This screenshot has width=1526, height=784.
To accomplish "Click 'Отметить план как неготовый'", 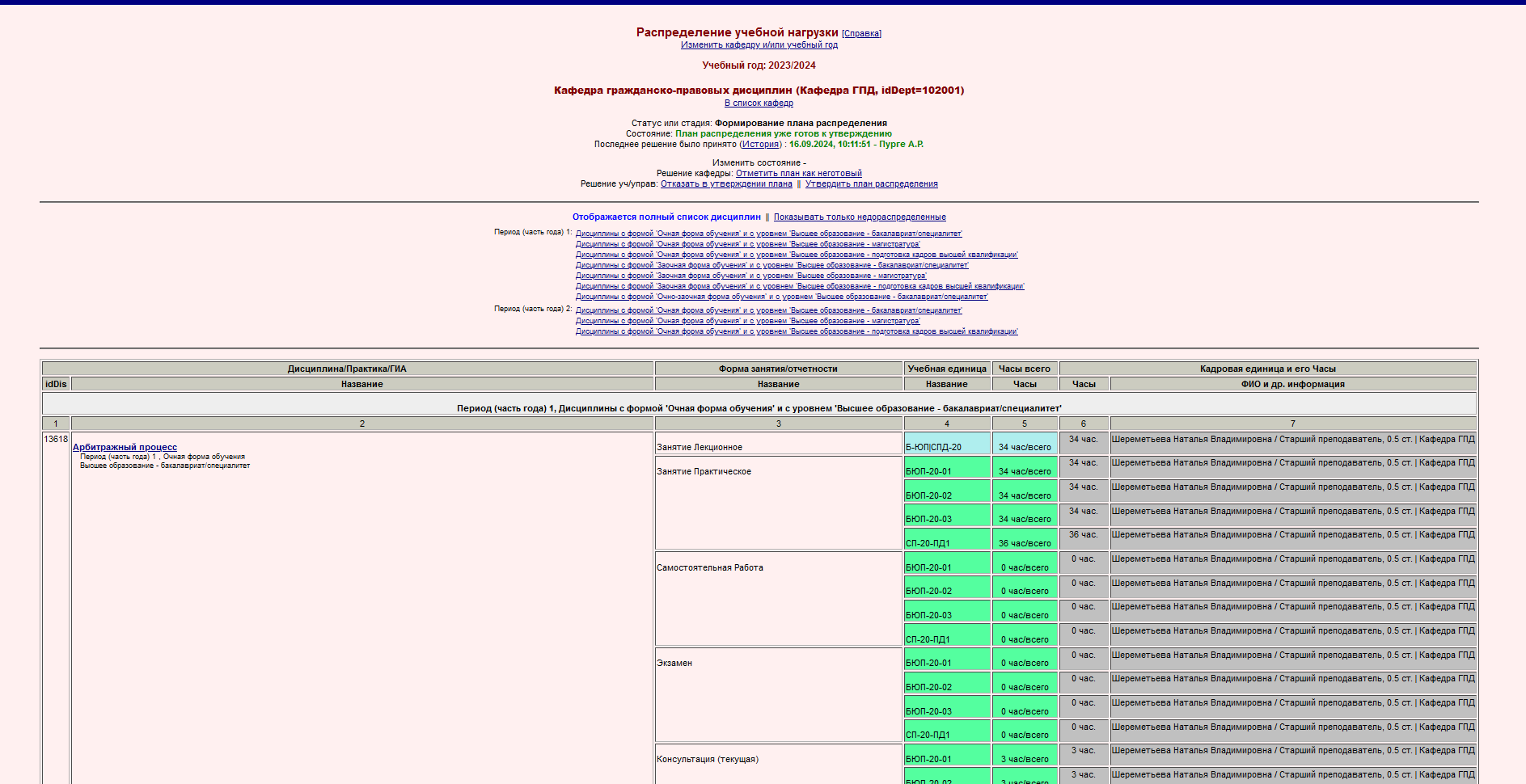I will (798, 174).
